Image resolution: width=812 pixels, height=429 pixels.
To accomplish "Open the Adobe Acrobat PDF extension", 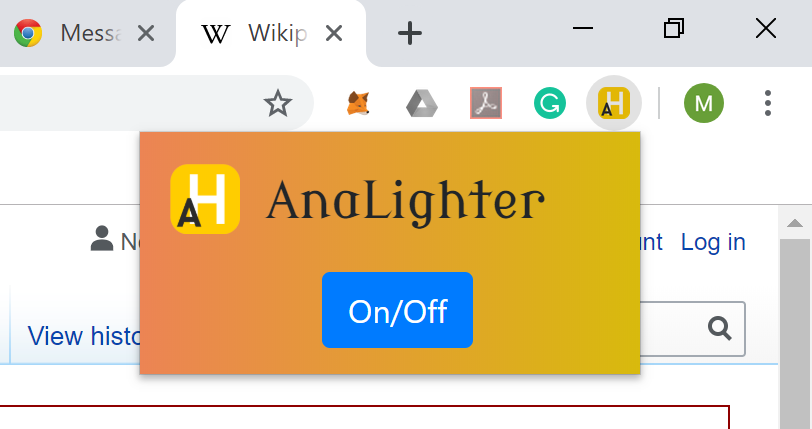I will click(486, 103).
